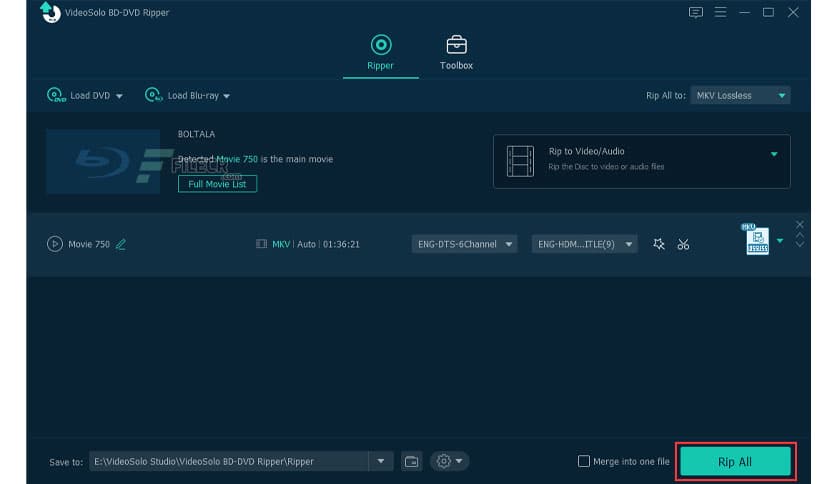Click the film strip rip mode icon
This screenshot has height=484, width=836.
[x=520, y=160]
